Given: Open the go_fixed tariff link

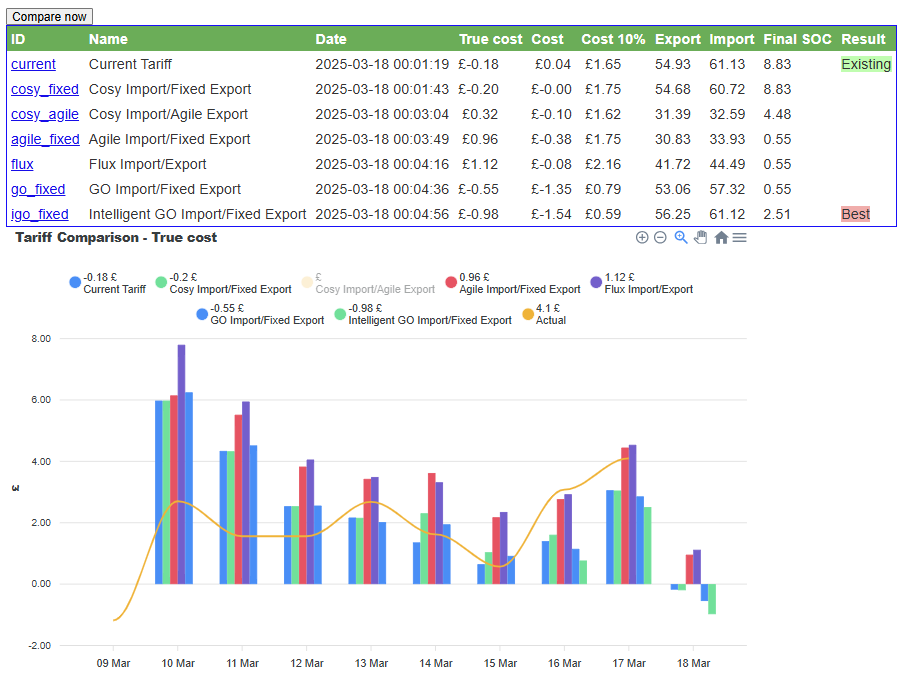Looking at the screenshot, I should [x=38, y=189].
